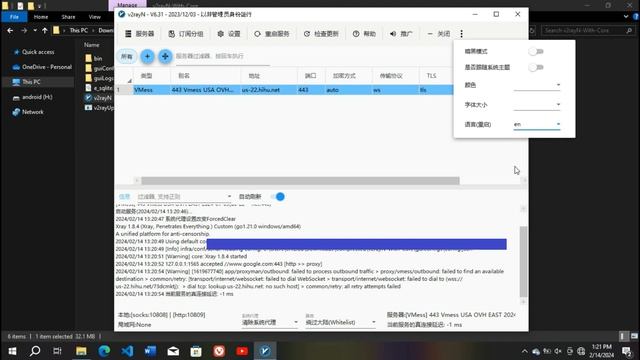
Task: Click the 关闭 close toolbar item
Action: click(x=438, y=34)
